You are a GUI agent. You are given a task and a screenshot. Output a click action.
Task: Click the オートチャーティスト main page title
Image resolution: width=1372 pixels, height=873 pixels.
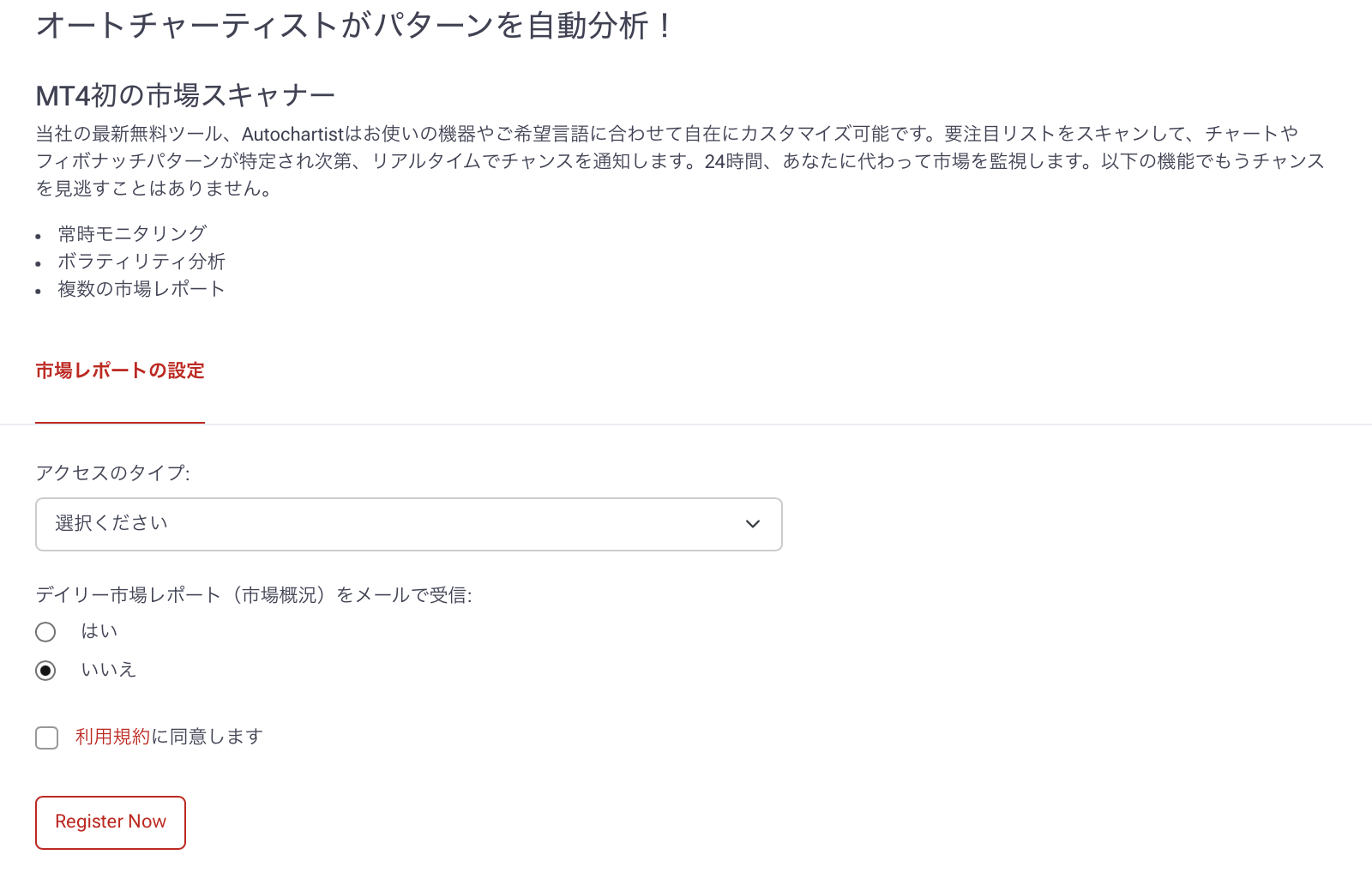354,26
